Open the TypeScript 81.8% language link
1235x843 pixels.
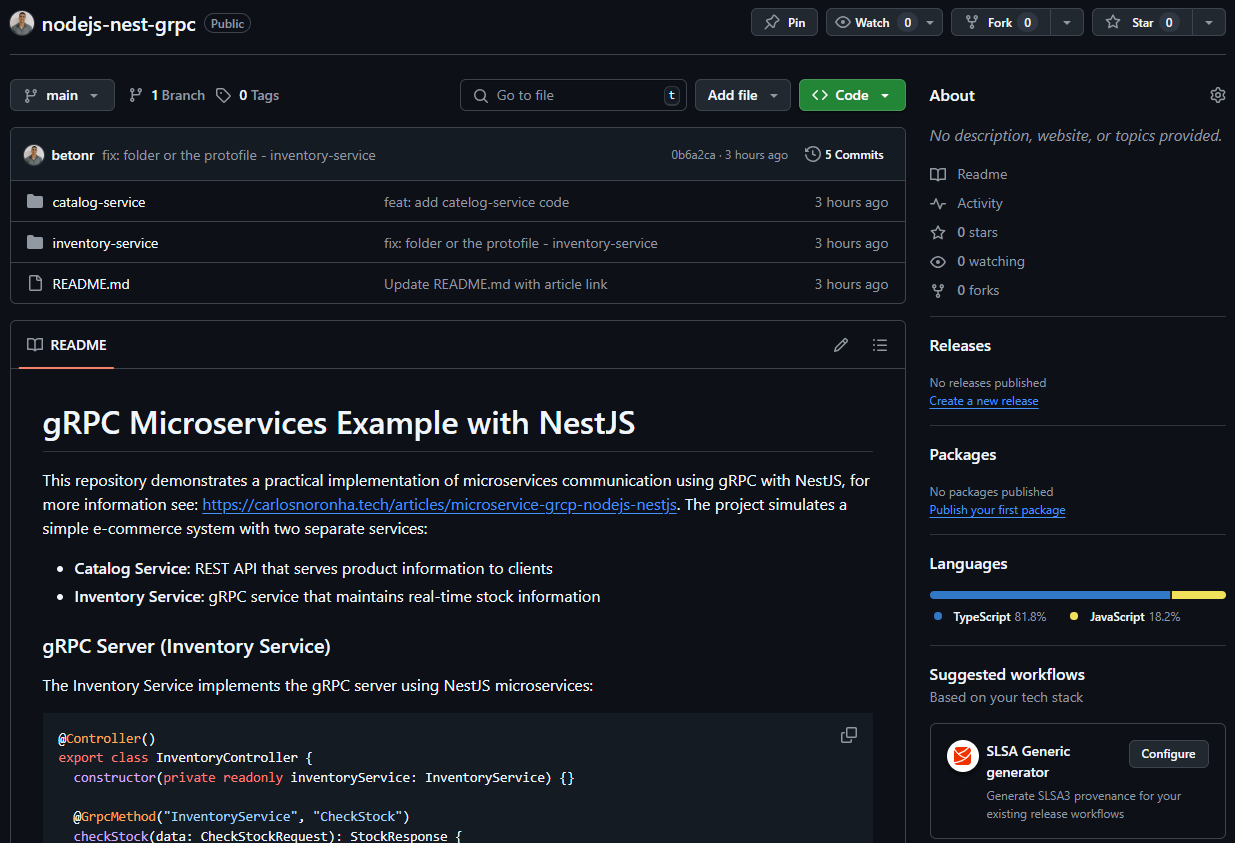[990, 617]
